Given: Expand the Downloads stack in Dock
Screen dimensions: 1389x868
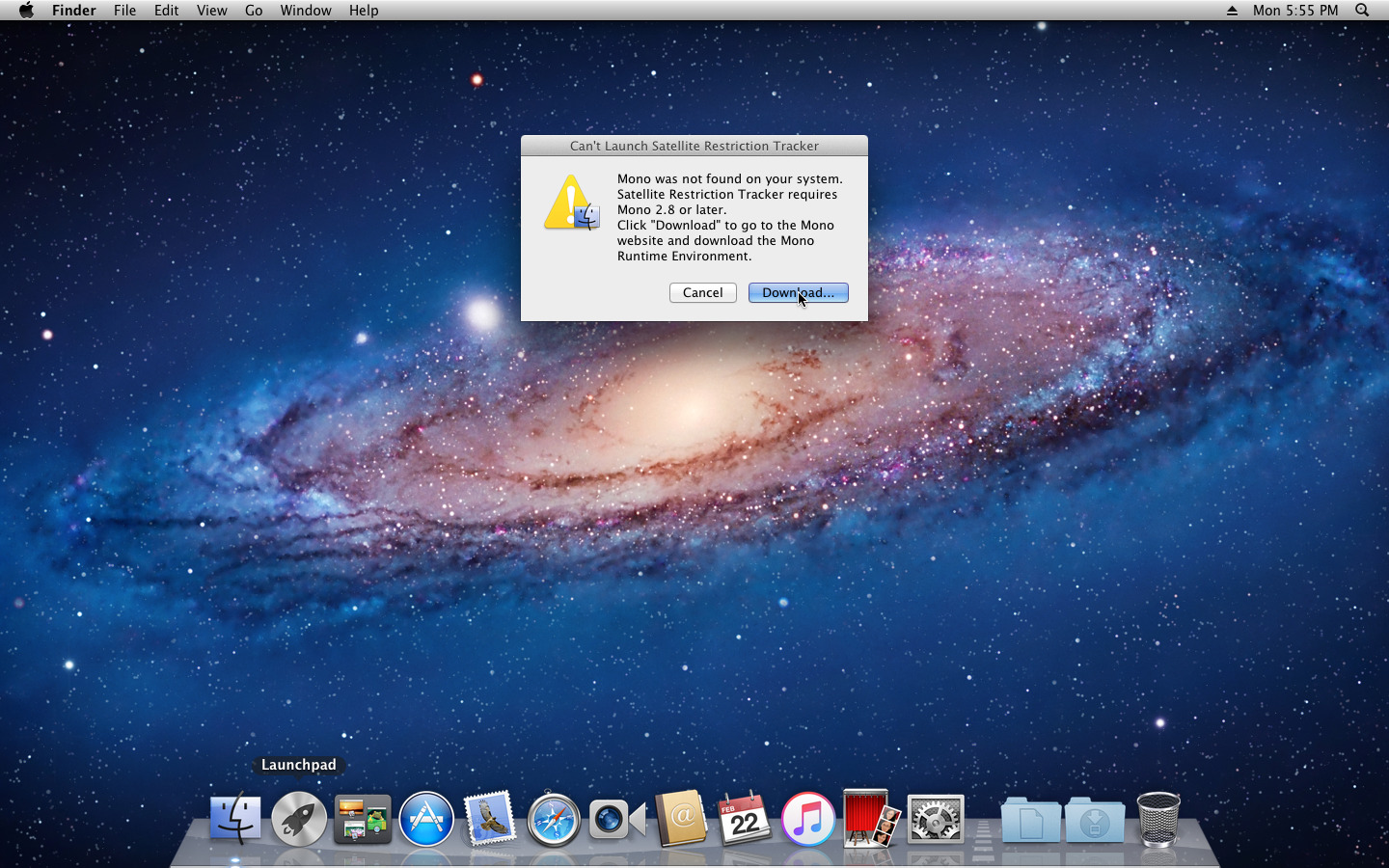Looking at the screenshot, I should pyautogui.click(x=1095, y=819).
